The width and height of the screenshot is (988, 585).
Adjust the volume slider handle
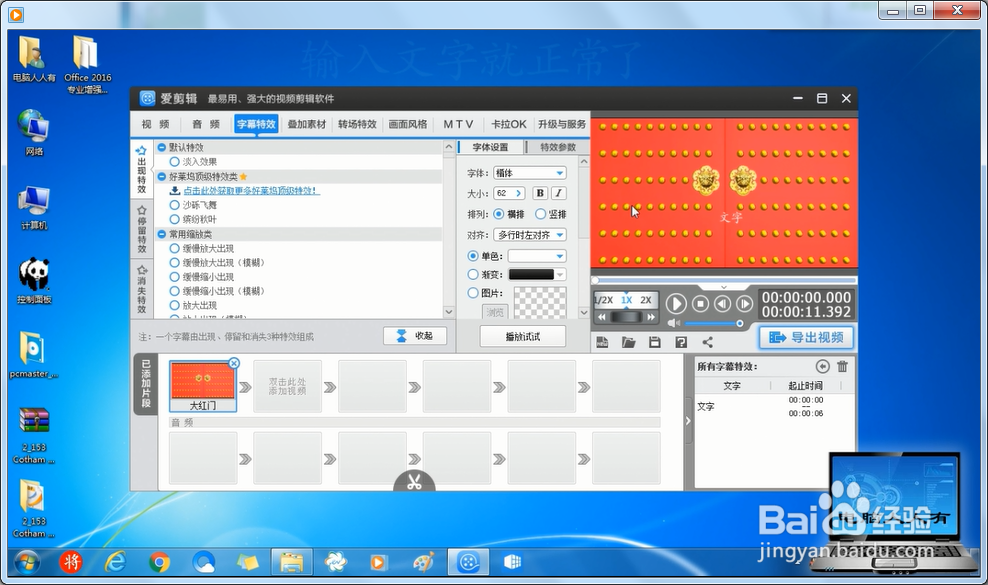[x=740, y=323]
